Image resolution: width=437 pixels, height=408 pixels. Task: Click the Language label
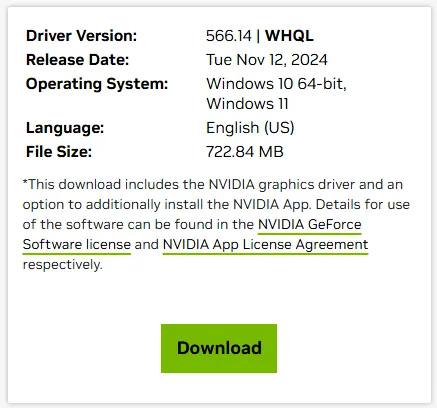[65, 128]
